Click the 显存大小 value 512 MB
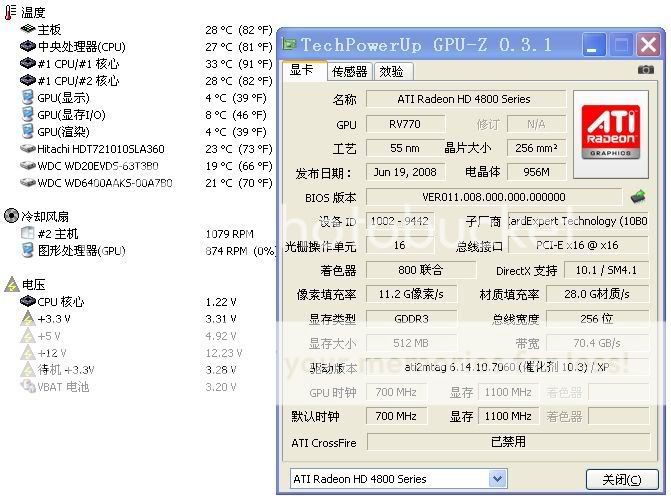The image size is (671, 500). 411,343
